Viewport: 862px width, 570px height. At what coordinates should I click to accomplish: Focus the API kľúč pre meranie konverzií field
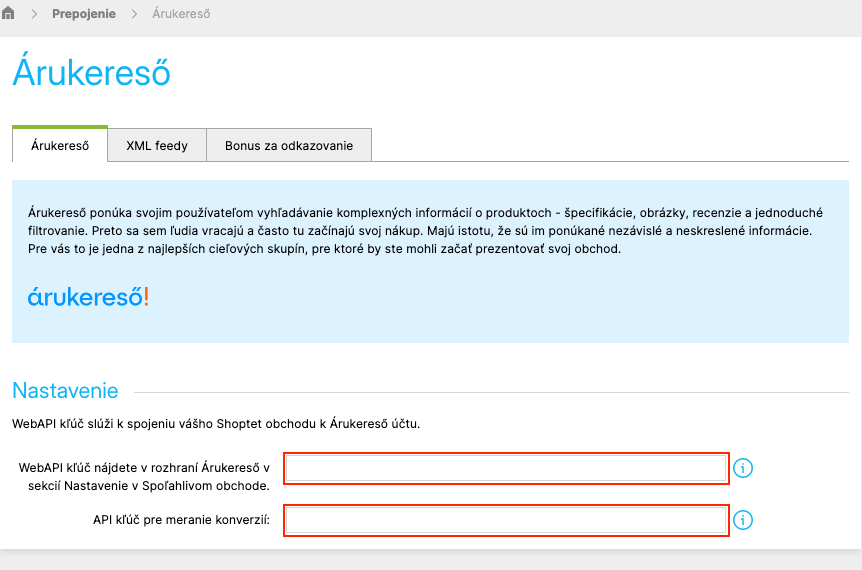pos(506,520)
